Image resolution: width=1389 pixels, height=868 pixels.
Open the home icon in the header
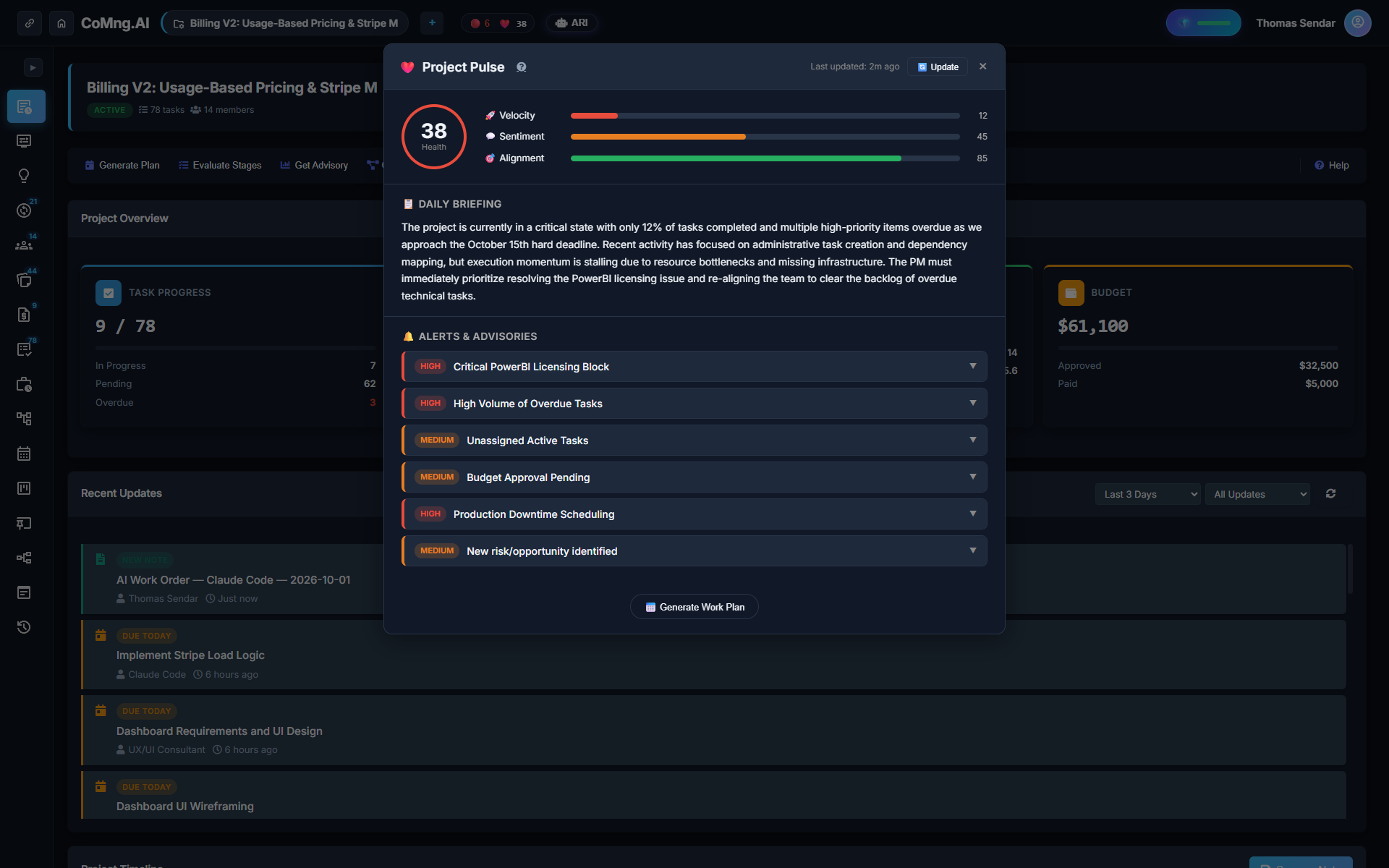pos(61,23)
